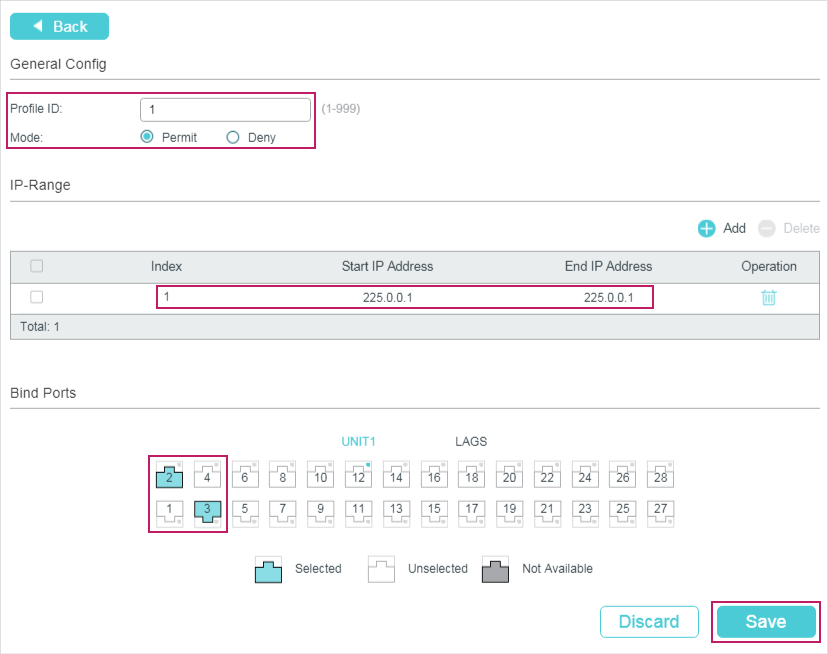Select the Permit mode radio button
The height and width of the screenshot is (654, 828).
(x=147, y=137)
